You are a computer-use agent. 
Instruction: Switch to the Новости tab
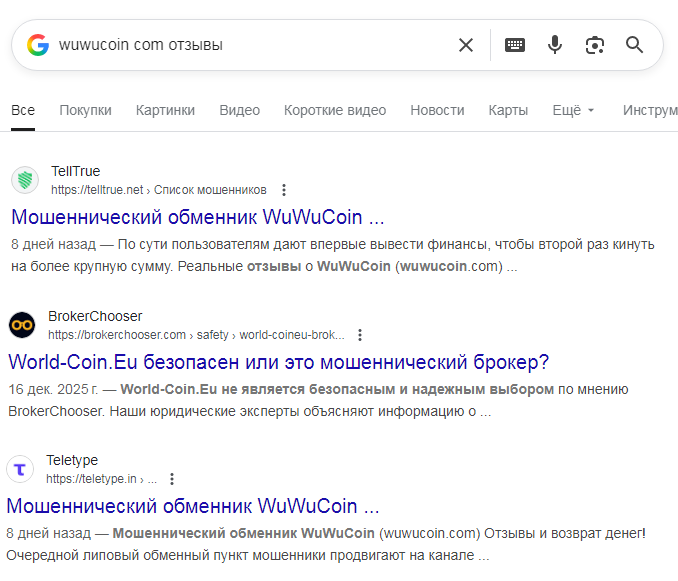coord(437,110)
